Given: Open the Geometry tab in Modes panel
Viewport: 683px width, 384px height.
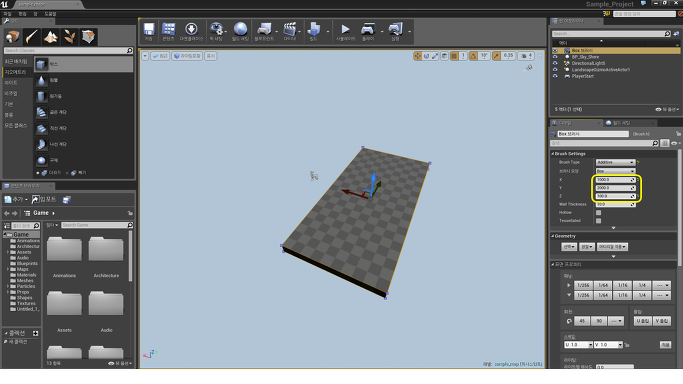Looking at the screenshot, I should point(16,72).
